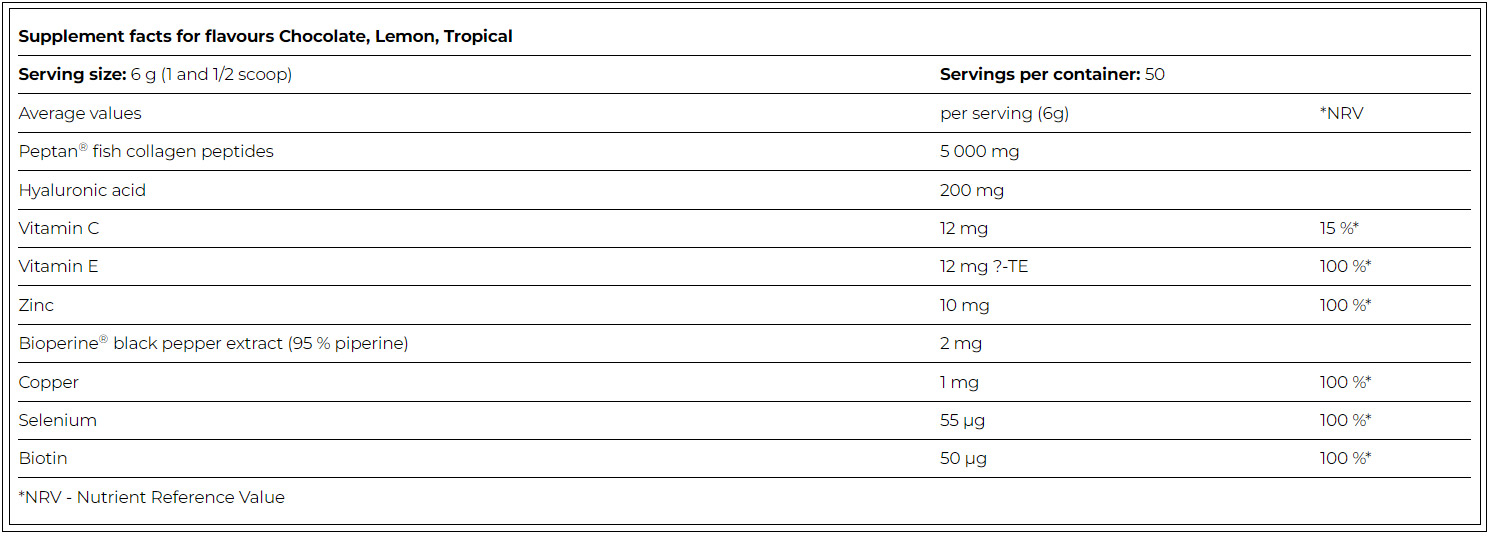Click the "Average values" row header
This screenshot has height=536, width=1490.
tap(80, 113)
